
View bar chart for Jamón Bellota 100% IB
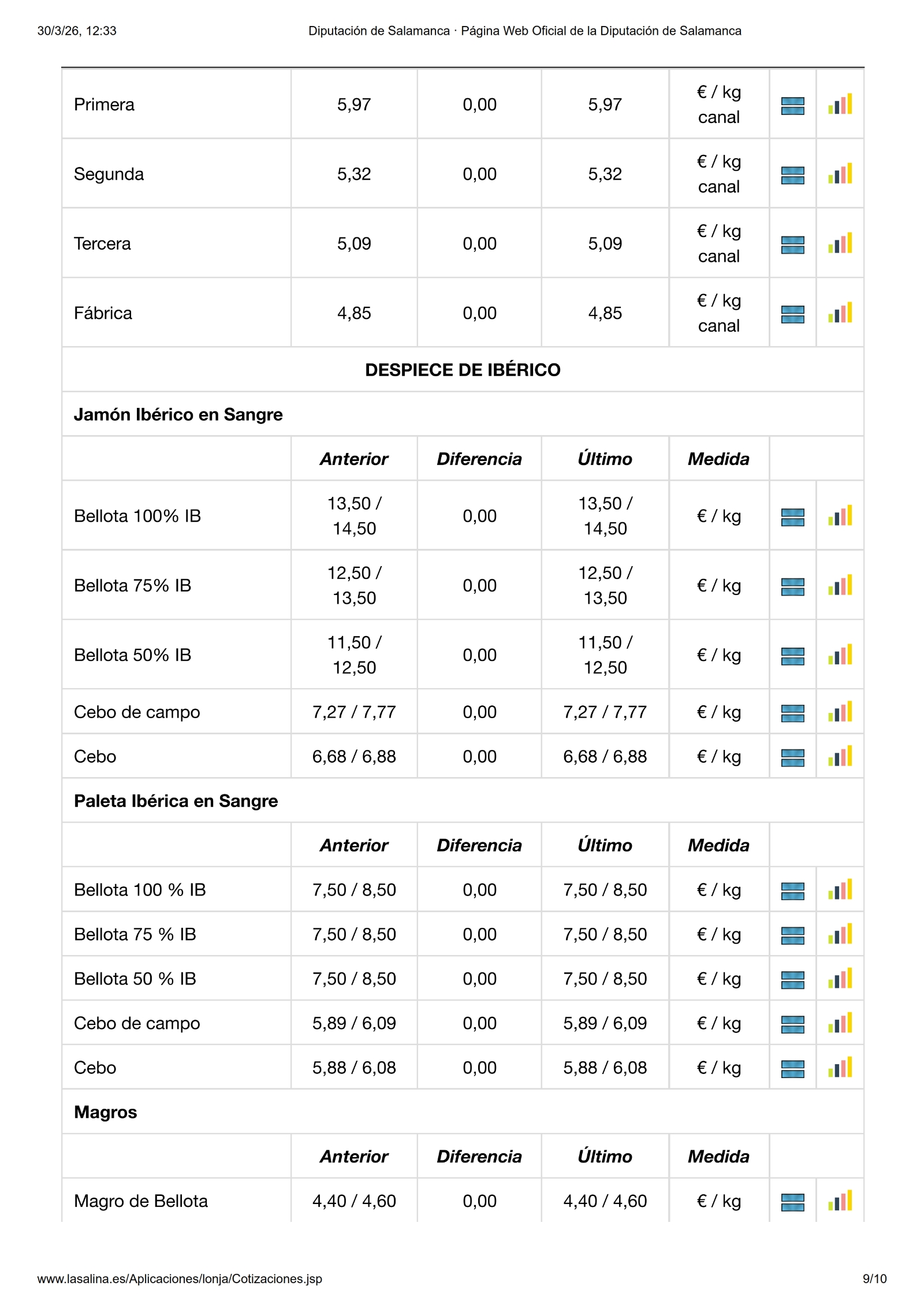pyautogui.click(x=840, y=516)
